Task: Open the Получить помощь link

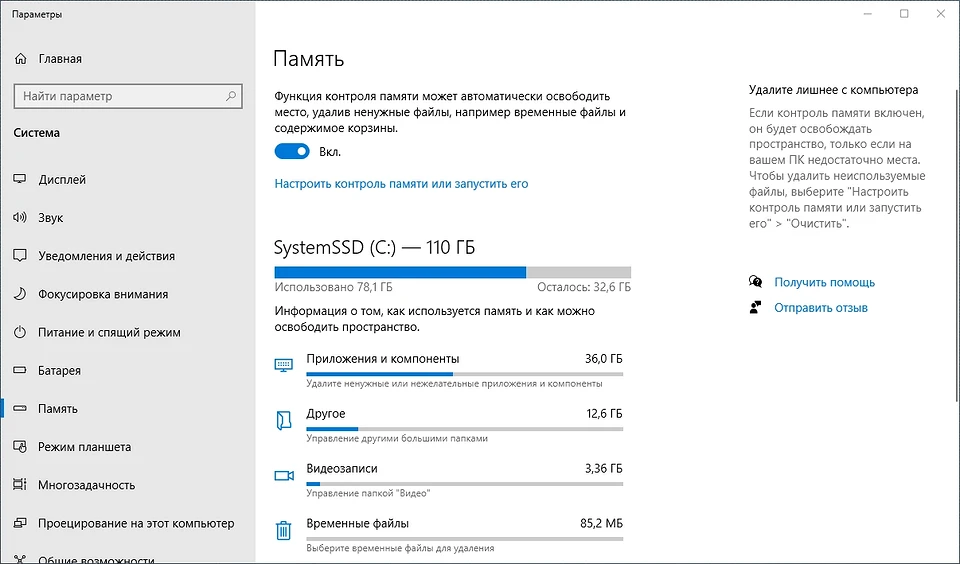Action: [x=824, y=282]
